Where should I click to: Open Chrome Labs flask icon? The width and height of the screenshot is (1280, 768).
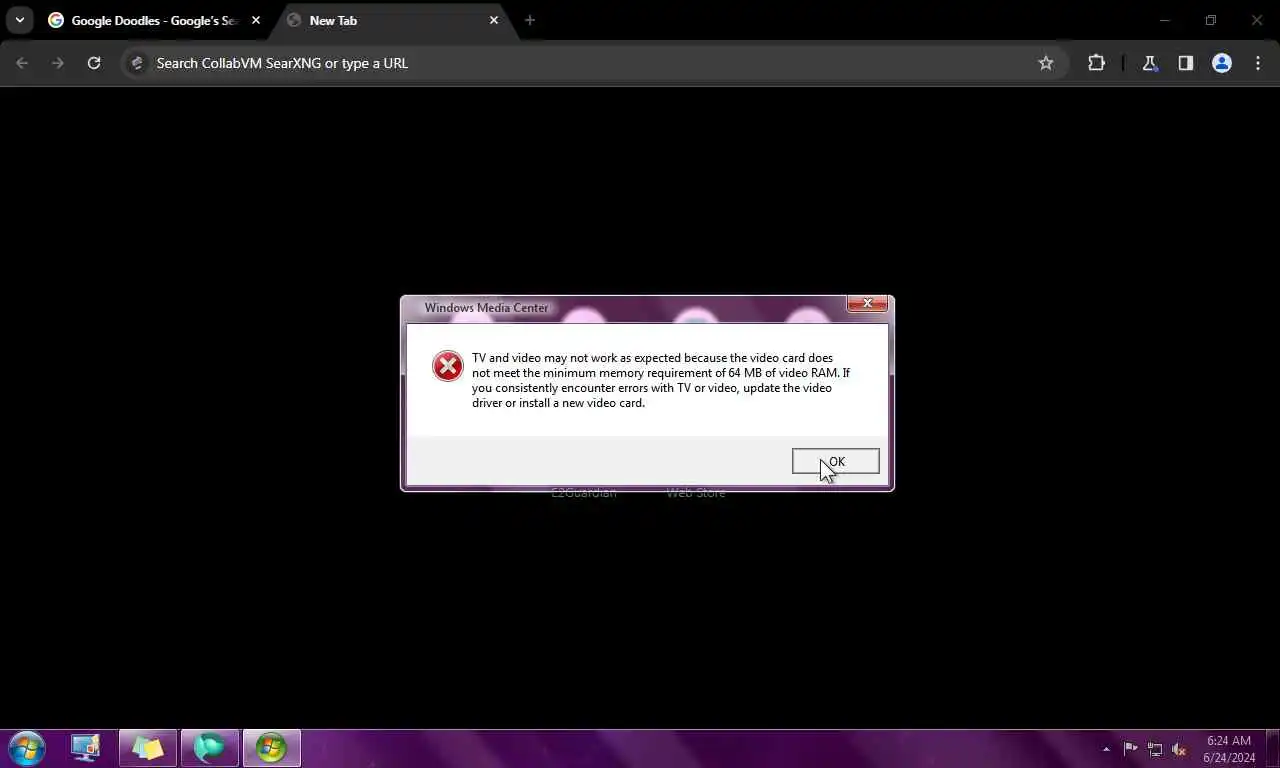coord(1150,63)
